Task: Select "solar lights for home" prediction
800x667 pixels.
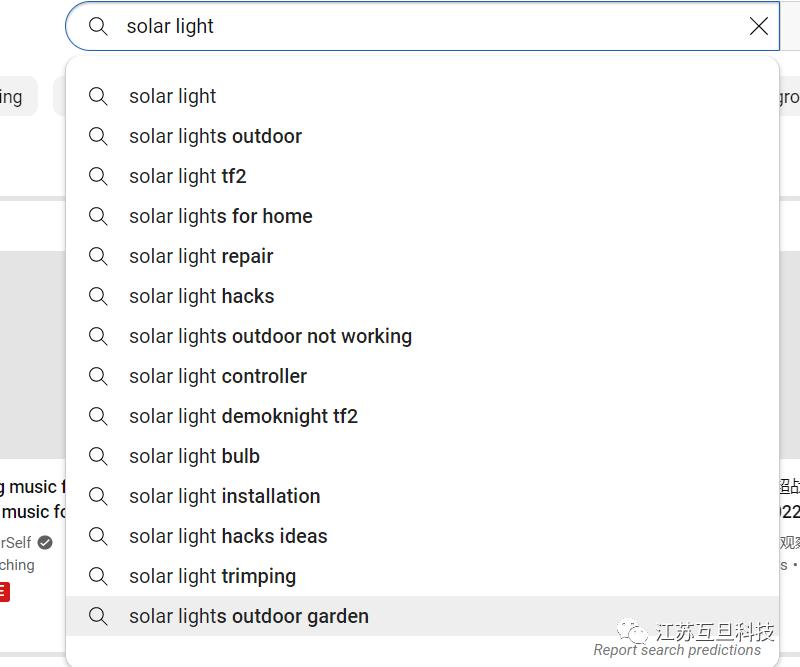Action: pos(220,216)
